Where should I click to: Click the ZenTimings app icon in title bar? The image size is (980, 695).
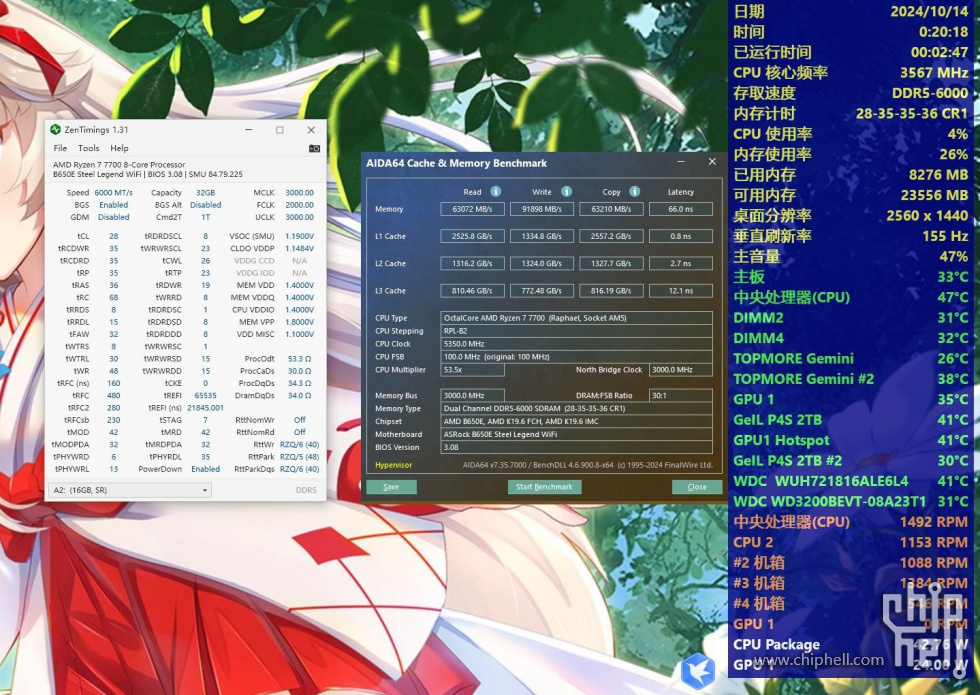coord(55,129)
